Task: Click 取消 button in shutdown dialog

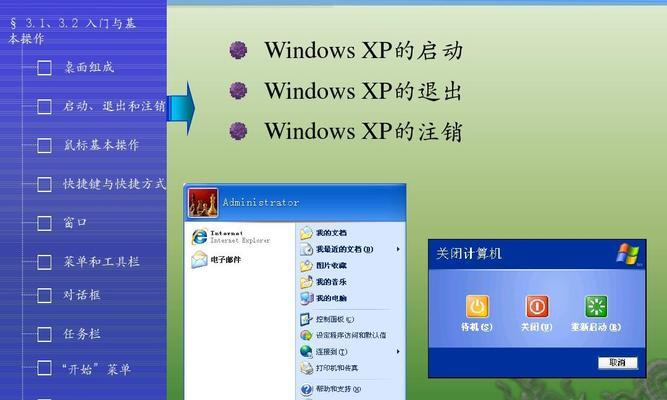Action: pos(617,363)
